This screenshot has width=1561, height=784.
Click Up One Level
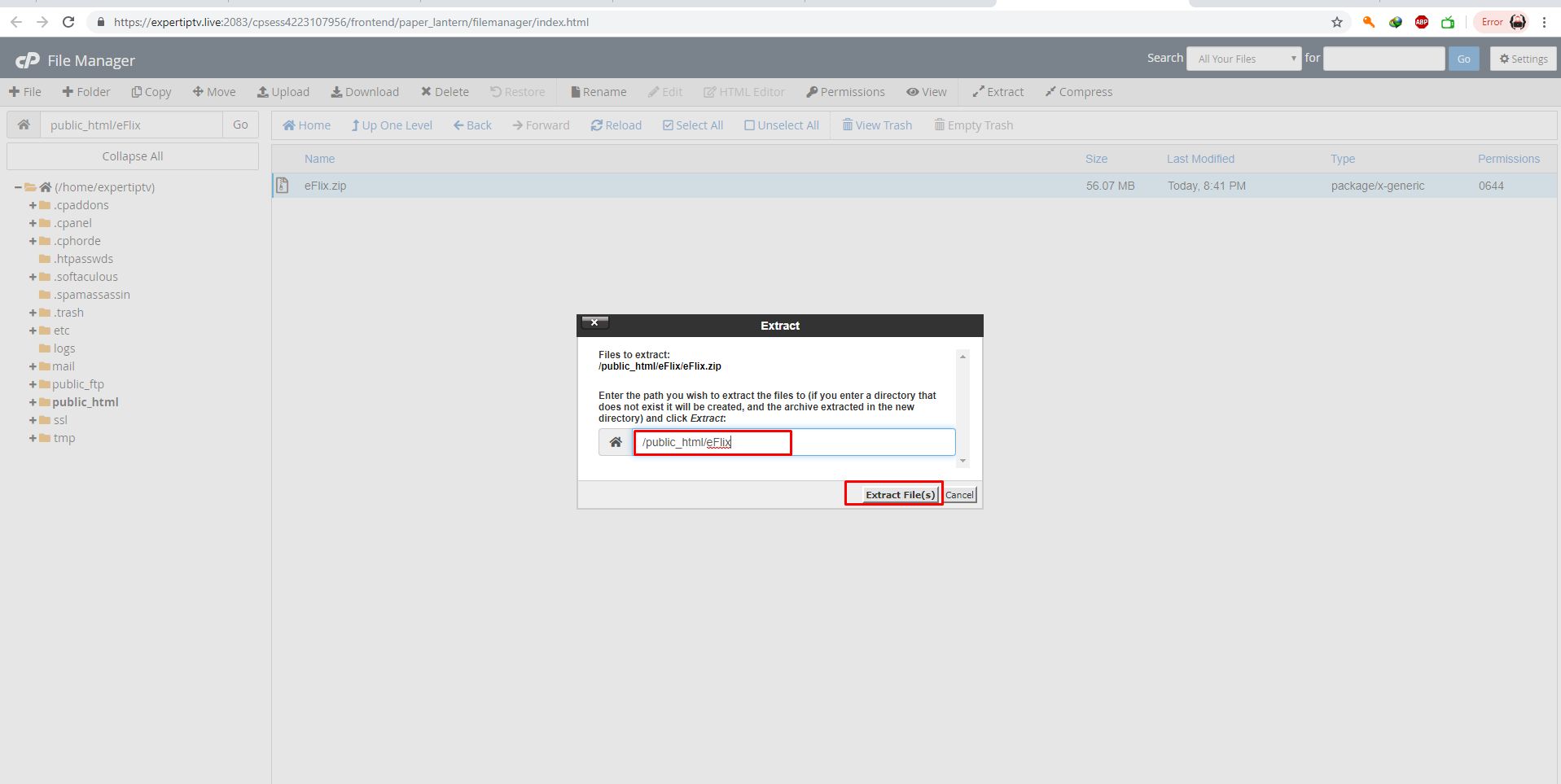(392, 125)
